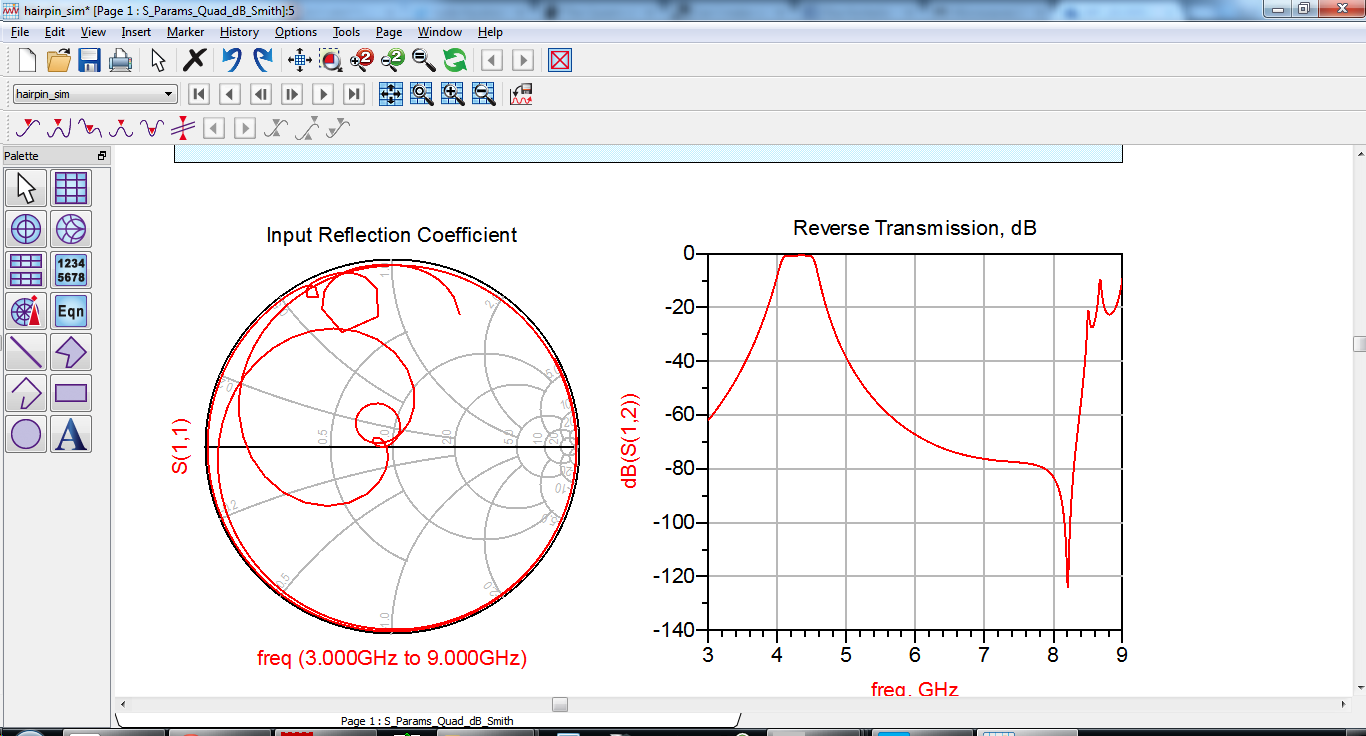Zoom out on plot (blue grid minus)

click(x=484, y=94)
